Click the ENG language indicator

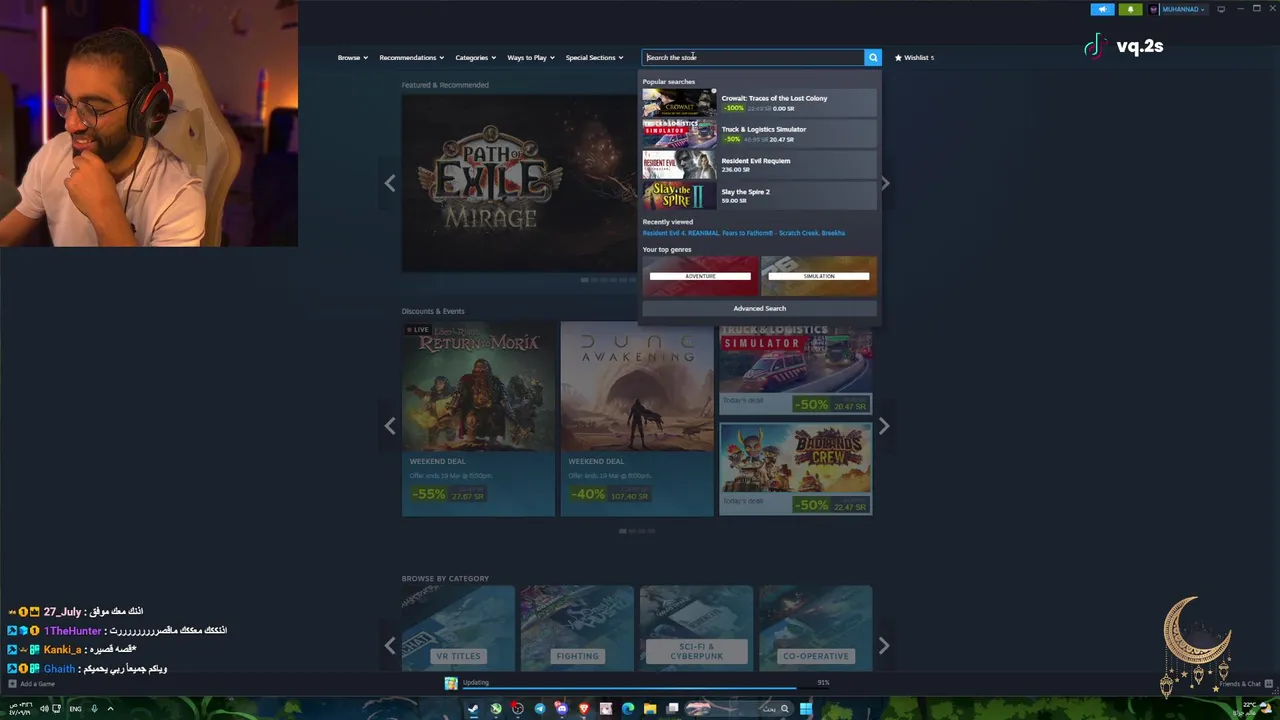coord(75,709)
